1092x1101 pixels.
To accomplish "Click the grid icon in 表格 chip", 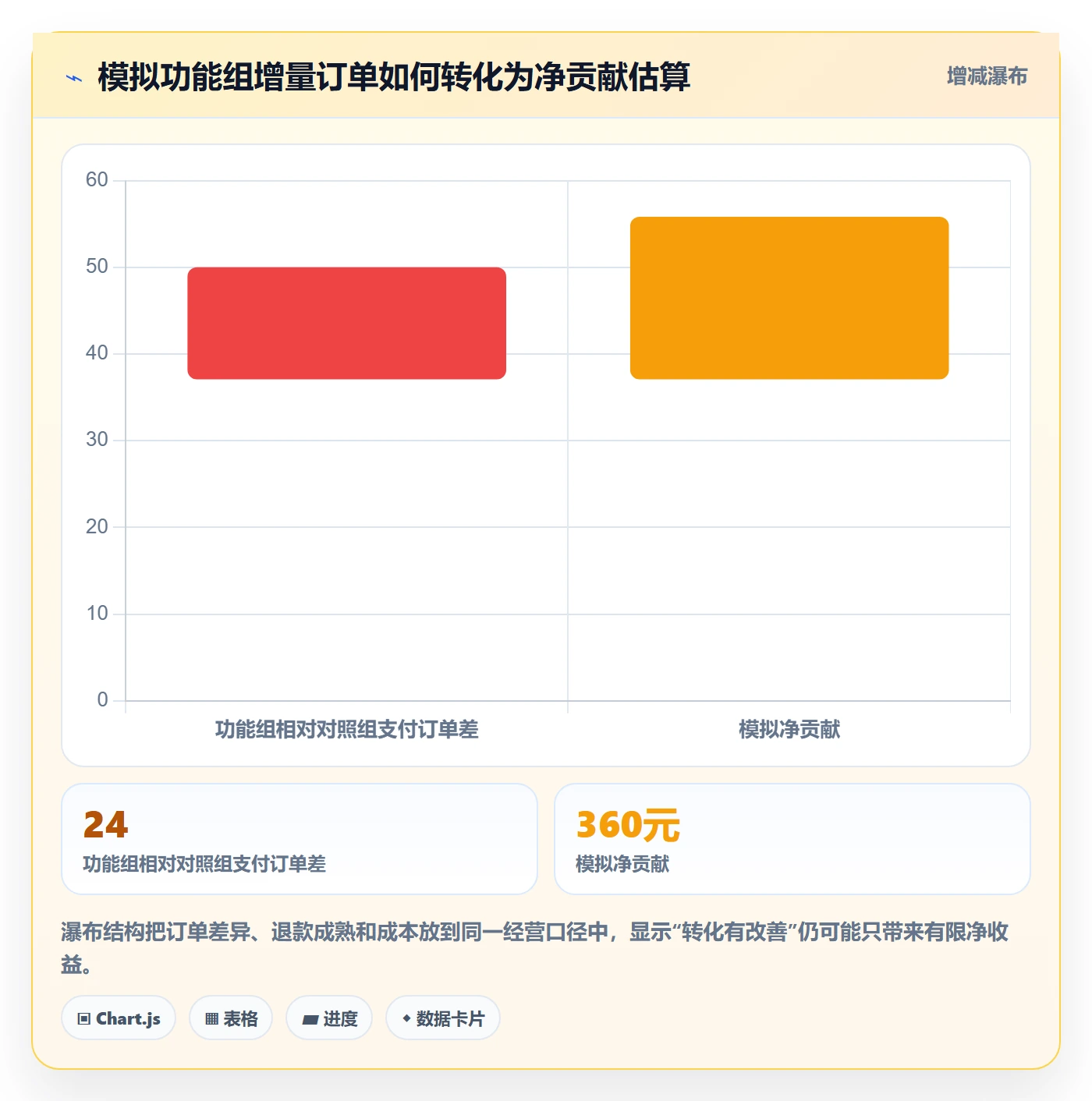I will click(x=211, y=1018).
